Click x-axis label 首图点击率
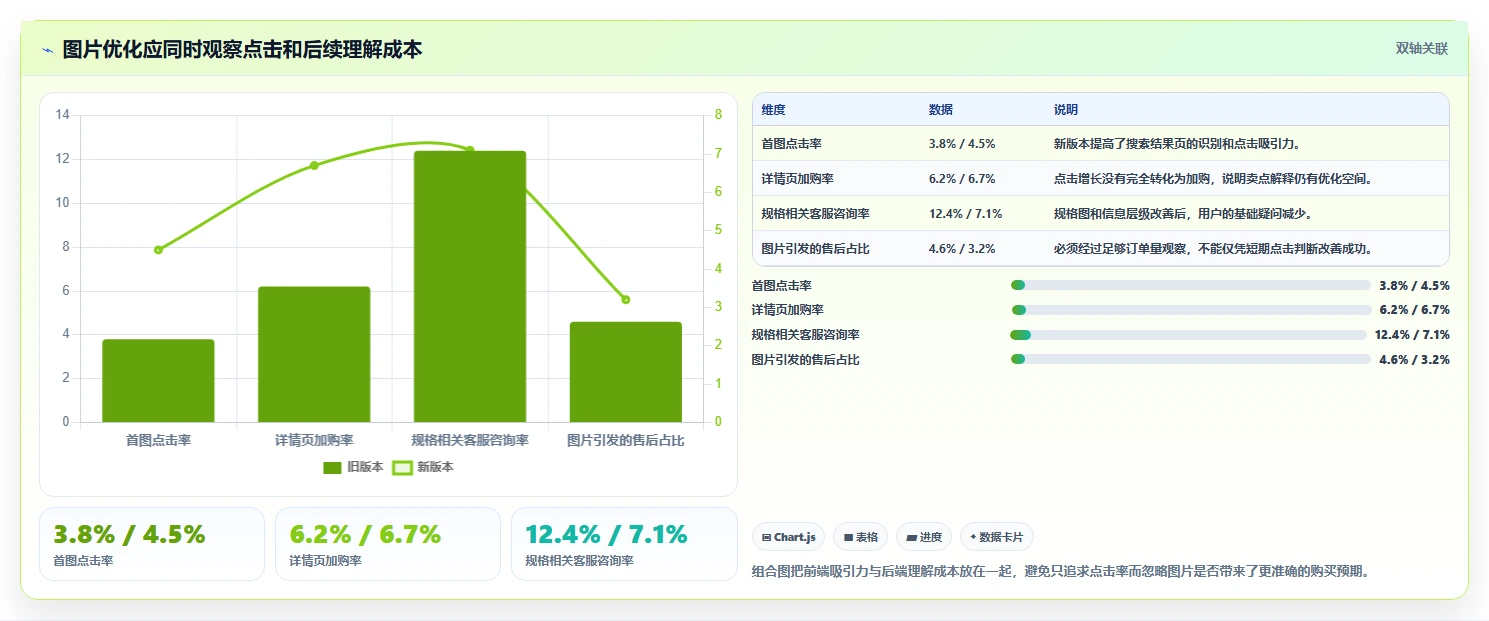 (x=158, y=440)
